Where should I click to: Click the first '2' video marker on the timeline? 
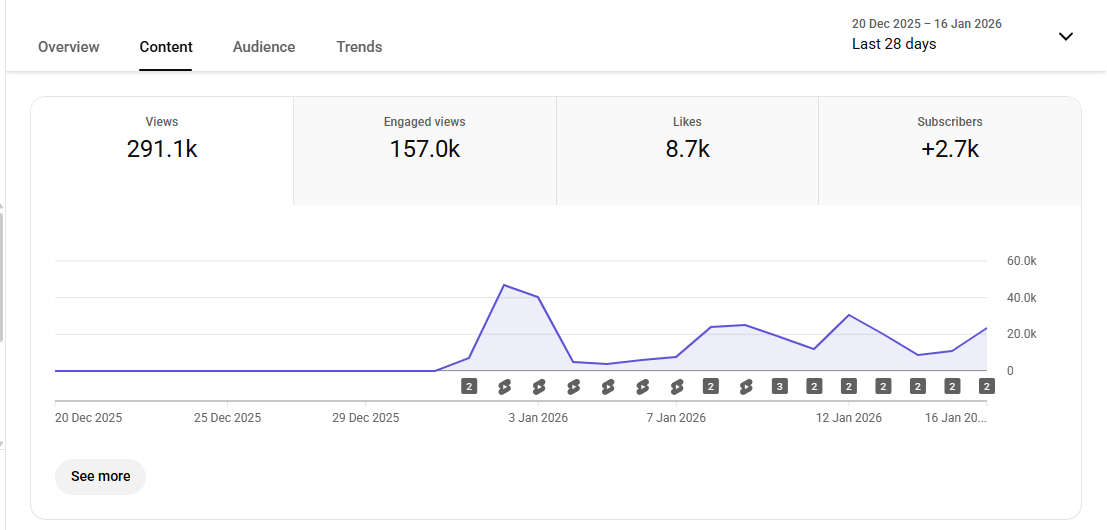point(469,386)
